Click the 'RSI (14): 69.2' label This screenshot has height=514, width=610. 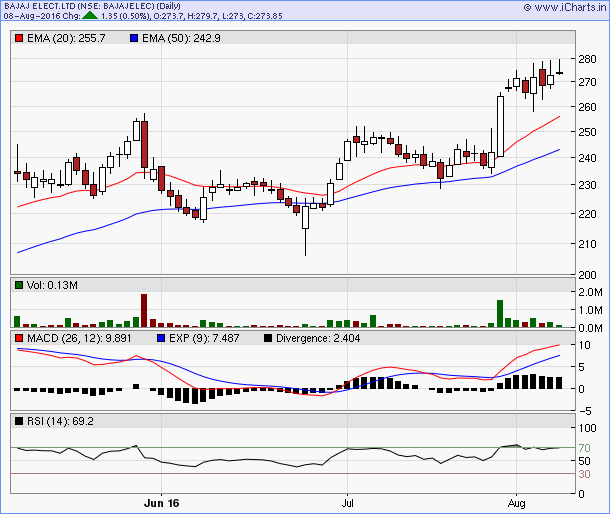(x=60, y=421)
